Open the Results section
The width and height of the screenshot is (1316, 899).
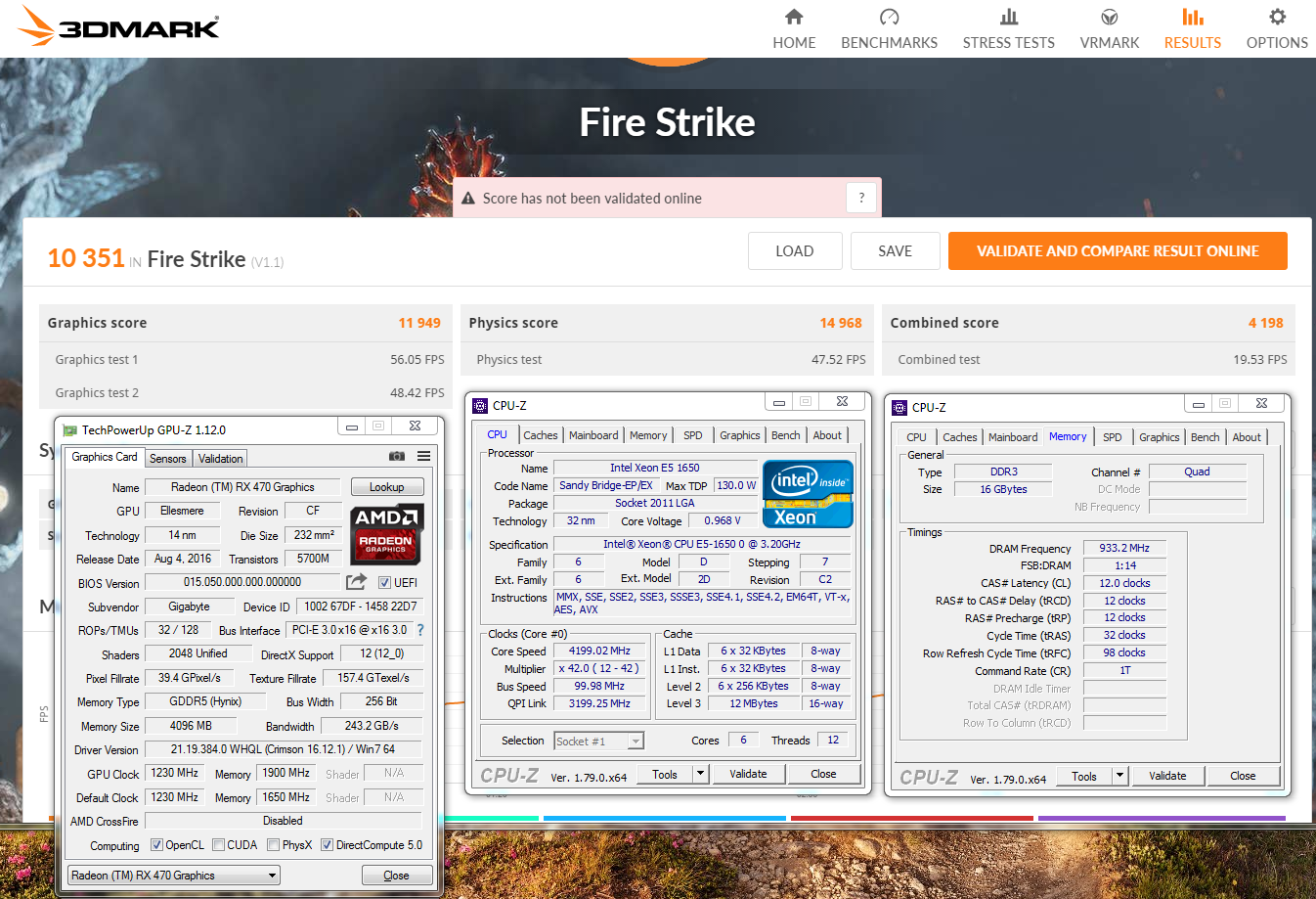tap(1192, 29)
